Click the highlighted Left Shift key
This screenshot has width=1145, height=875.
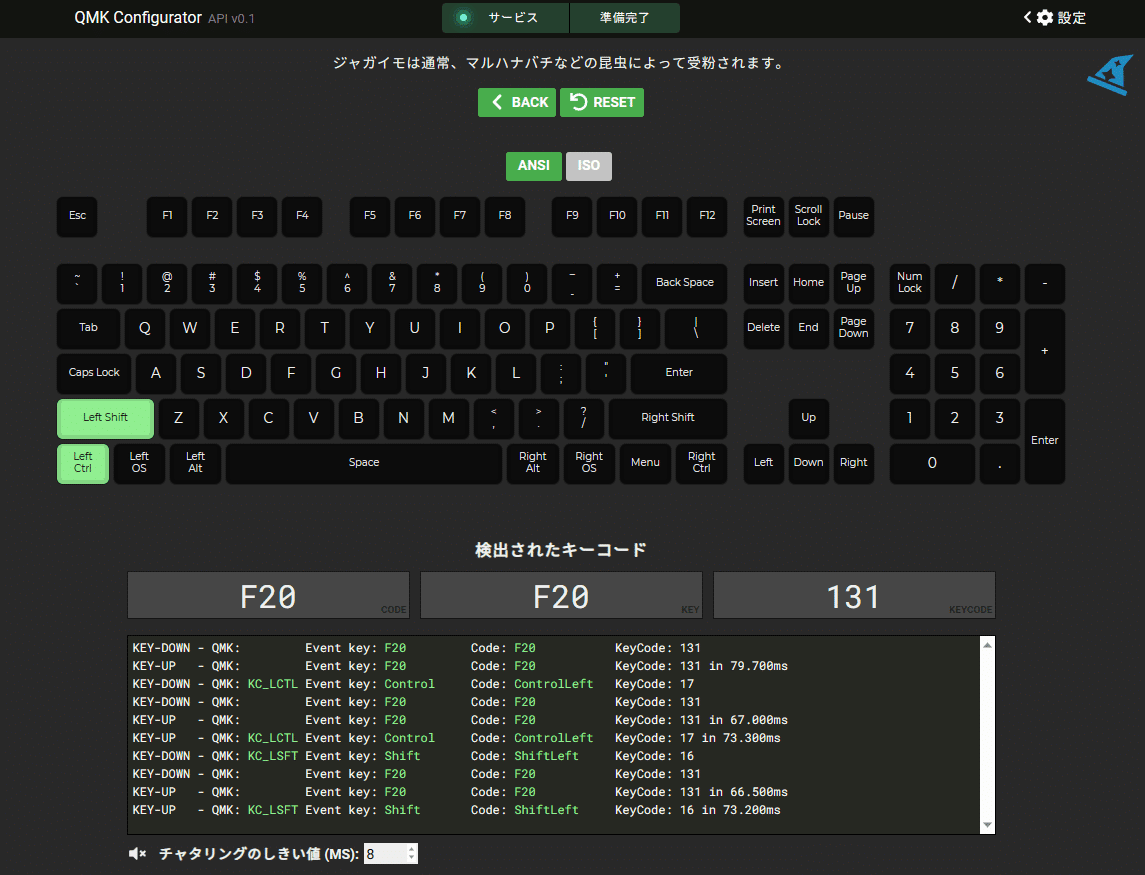click(x=105, y=418)
